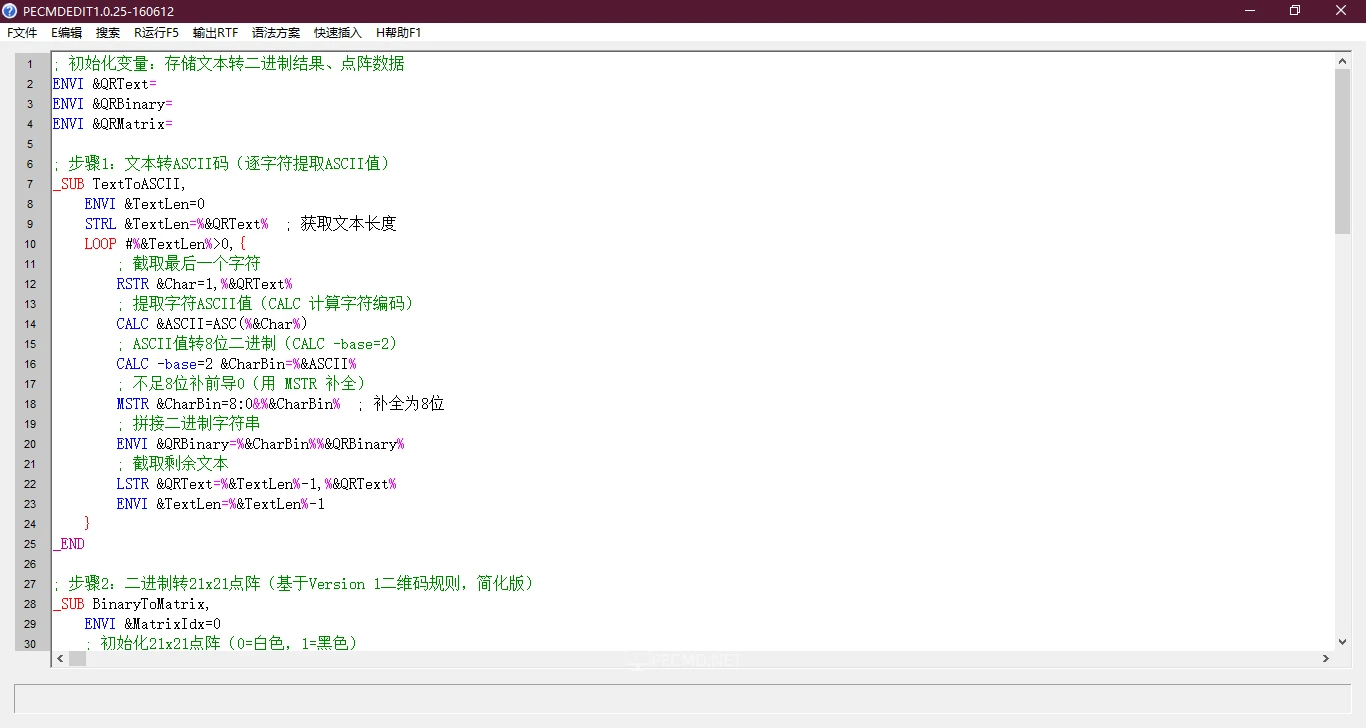The height and width of the screenshot is (728, 1366).
Task: Open the E编辑 edit menu
Action: [x=66, y=32]
